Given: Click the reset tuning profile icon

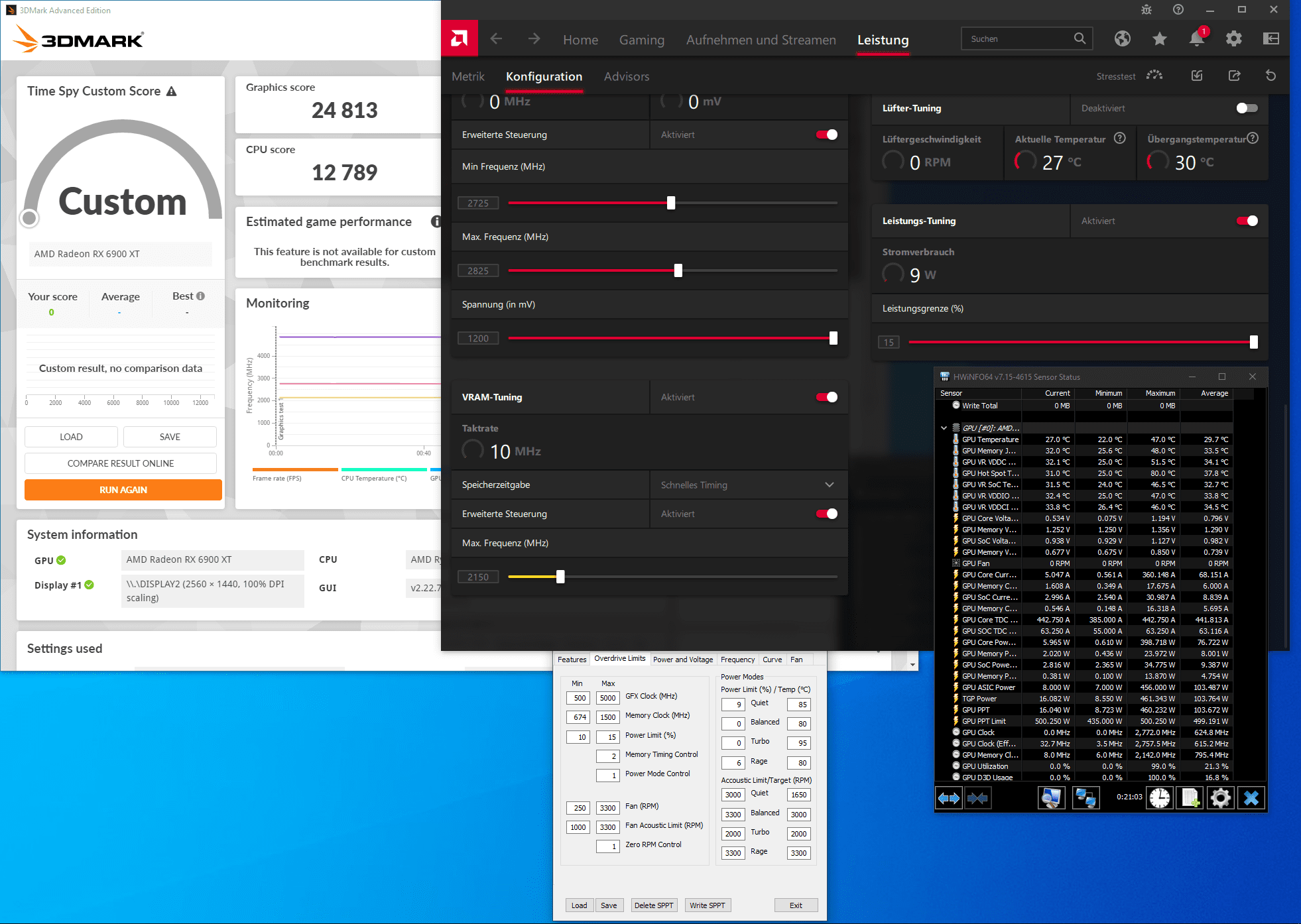Looking at the screenshot, I should click(x=1270, y=76).
